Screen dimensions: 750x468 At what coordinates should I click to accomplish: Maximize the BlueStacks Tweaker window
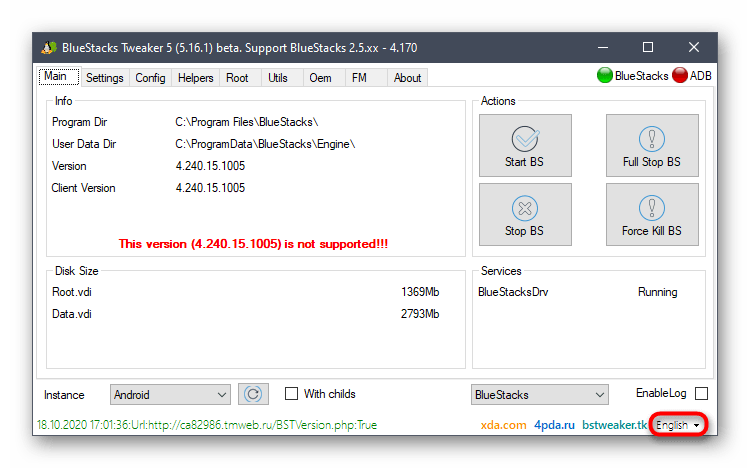click(x=648, y=47)
